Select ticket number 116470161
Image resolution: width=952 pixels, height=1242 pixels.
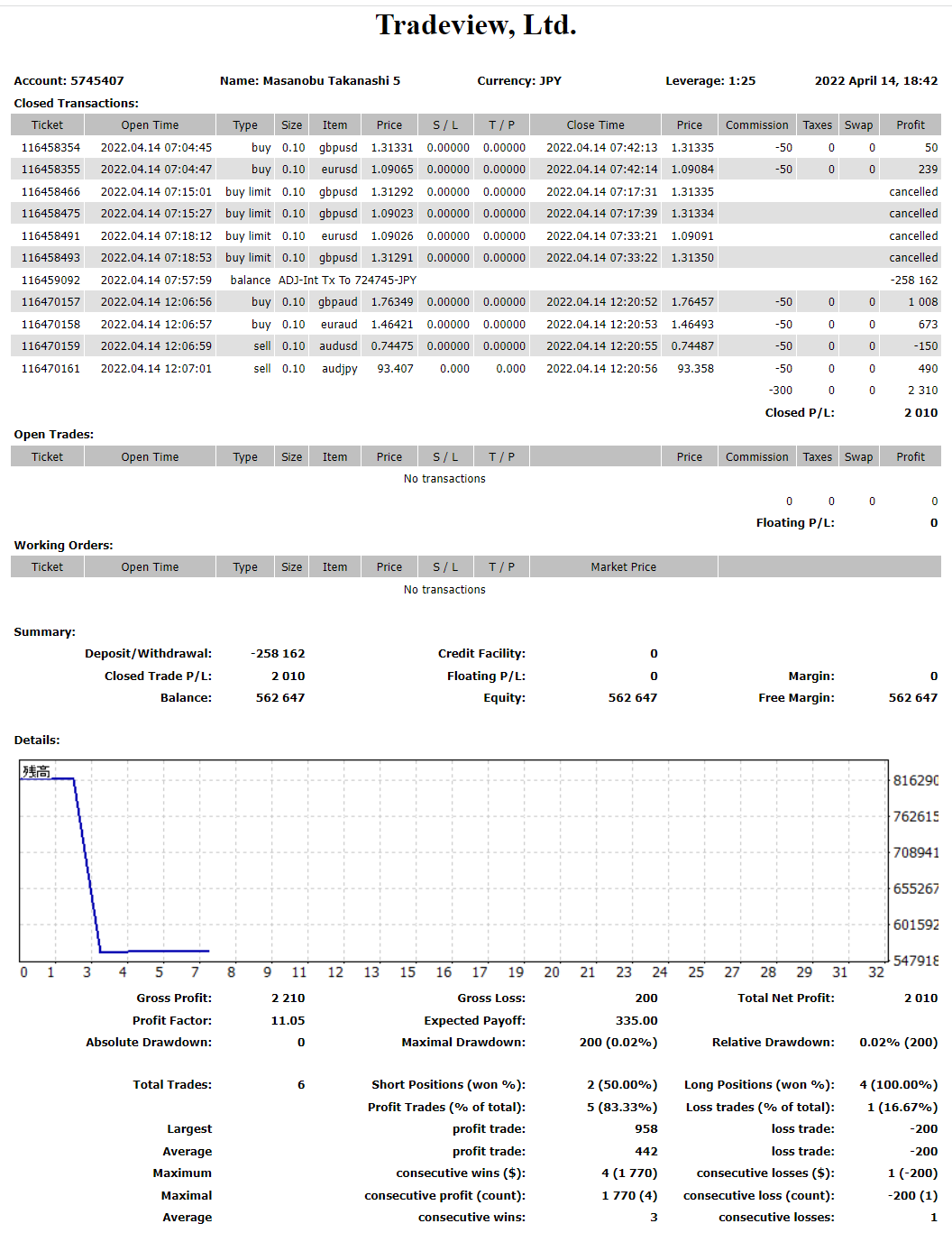(x=50, y=369)
